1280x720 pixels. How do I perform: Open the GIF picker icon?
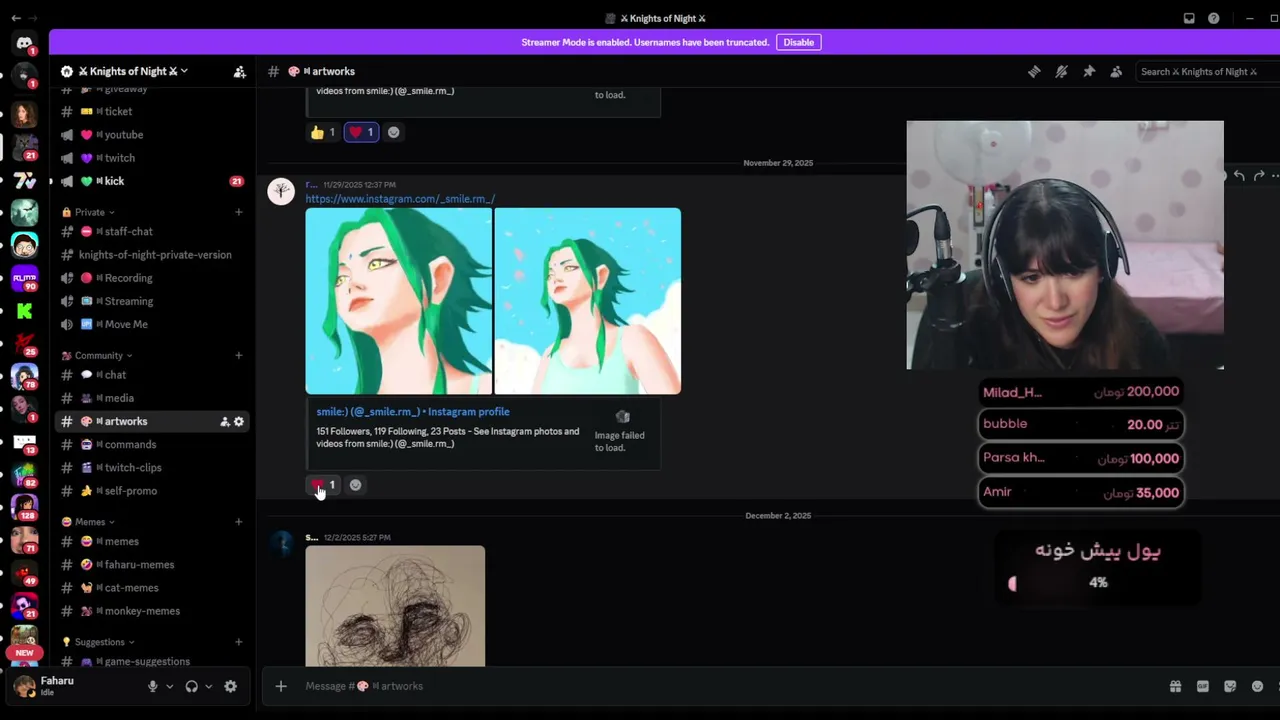tap(1203, 686)
